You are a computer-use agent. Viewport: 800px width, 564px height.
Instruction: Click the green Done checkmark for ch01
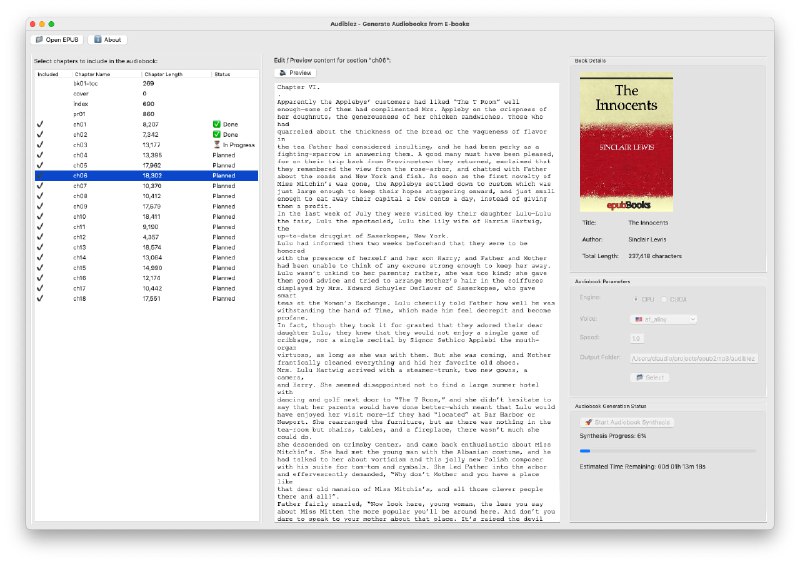point(216,124)
